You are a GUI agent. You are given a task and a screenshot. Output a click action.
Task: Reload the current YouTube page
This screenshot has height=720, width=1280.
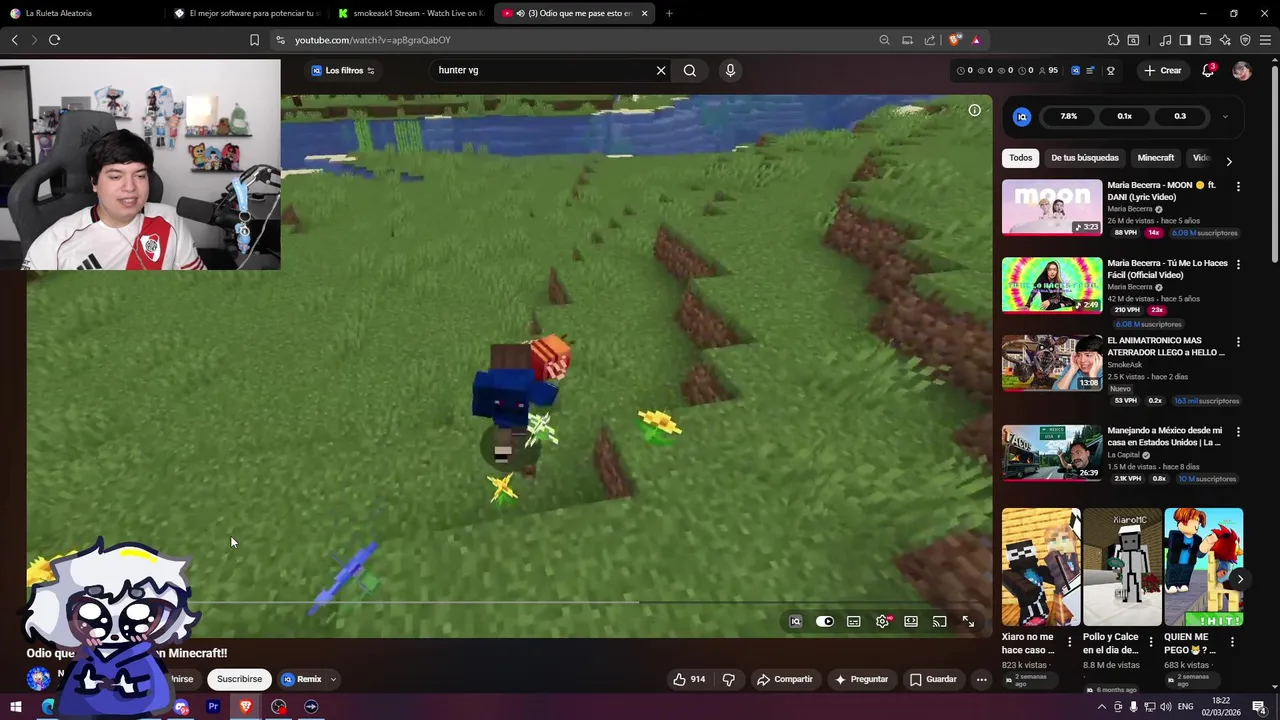point(54,40)
